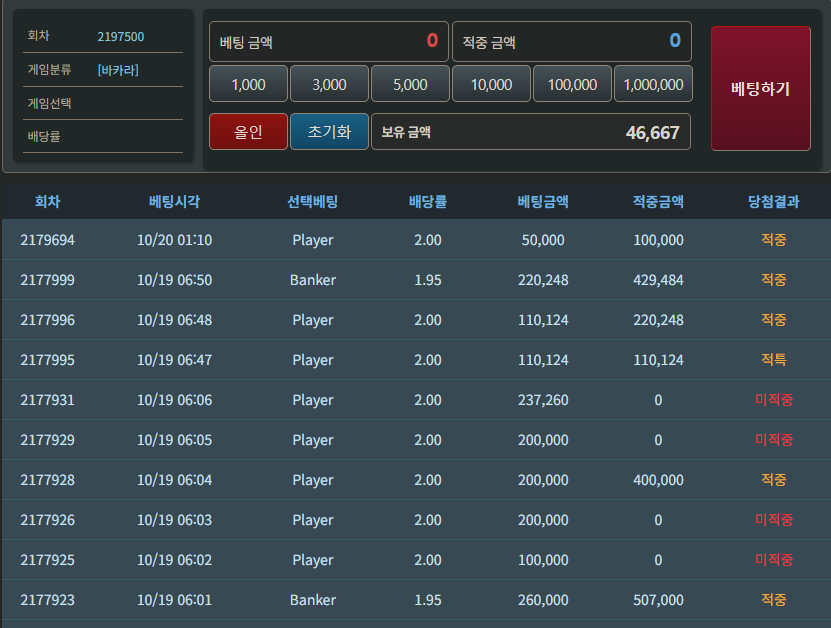
Task: Click the 베팅시각 column header
Action: click(174, 201)
